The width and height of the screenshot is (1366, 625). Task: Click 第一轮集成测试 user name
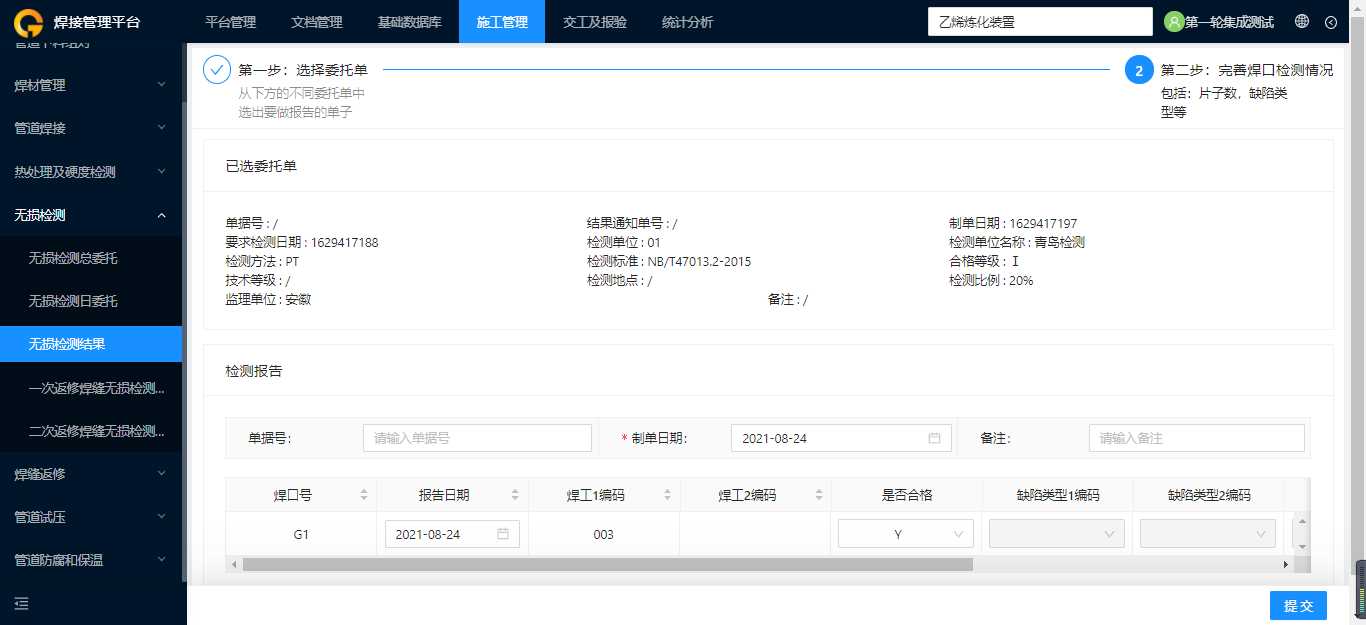click(1229, 22)
